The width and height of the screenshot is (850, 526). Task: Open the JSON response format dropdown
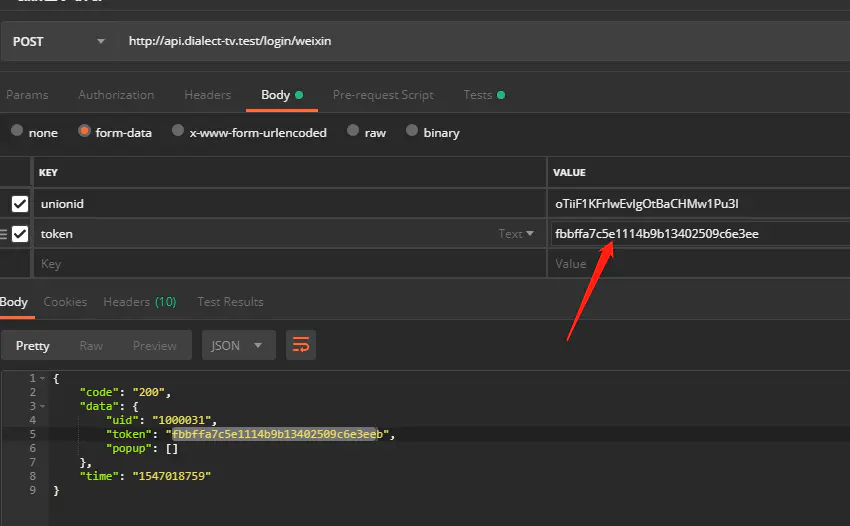click(x=239, y=345)
